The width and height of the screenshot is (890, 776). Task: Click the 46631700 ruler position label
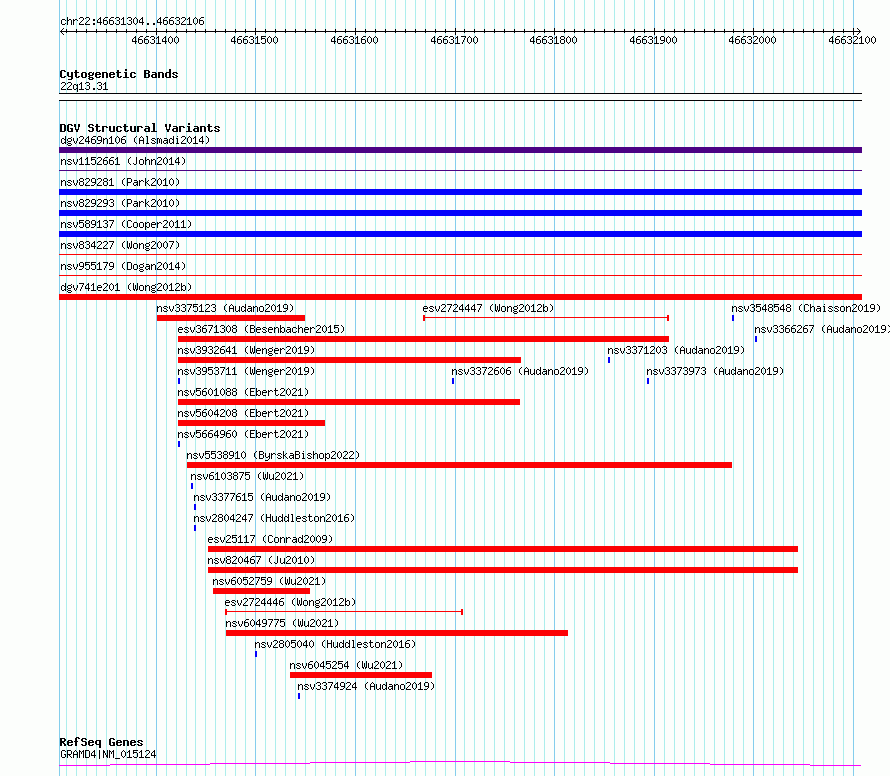454,40
